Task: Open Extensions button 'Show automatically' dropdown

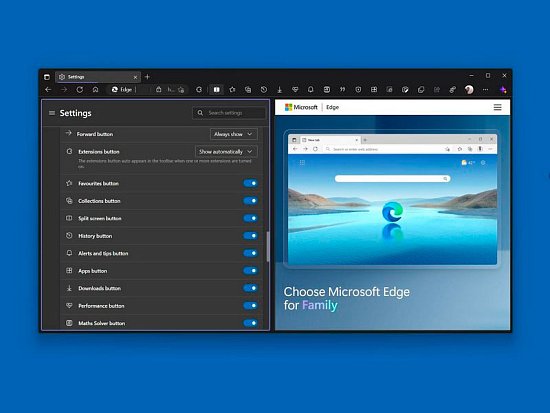Action: [x=226, y=152]
